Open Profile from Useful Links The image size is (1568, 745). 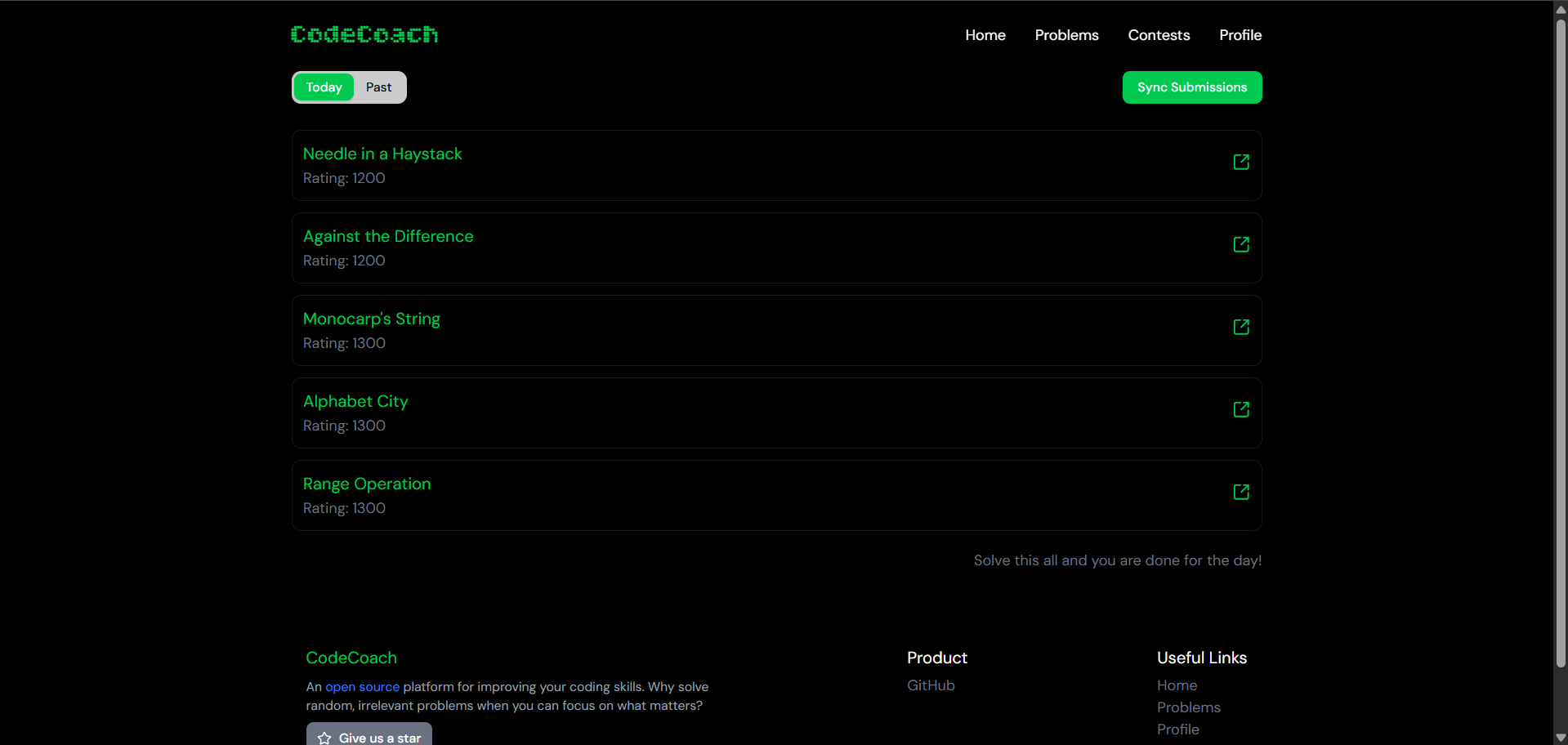pos(1177,729)
